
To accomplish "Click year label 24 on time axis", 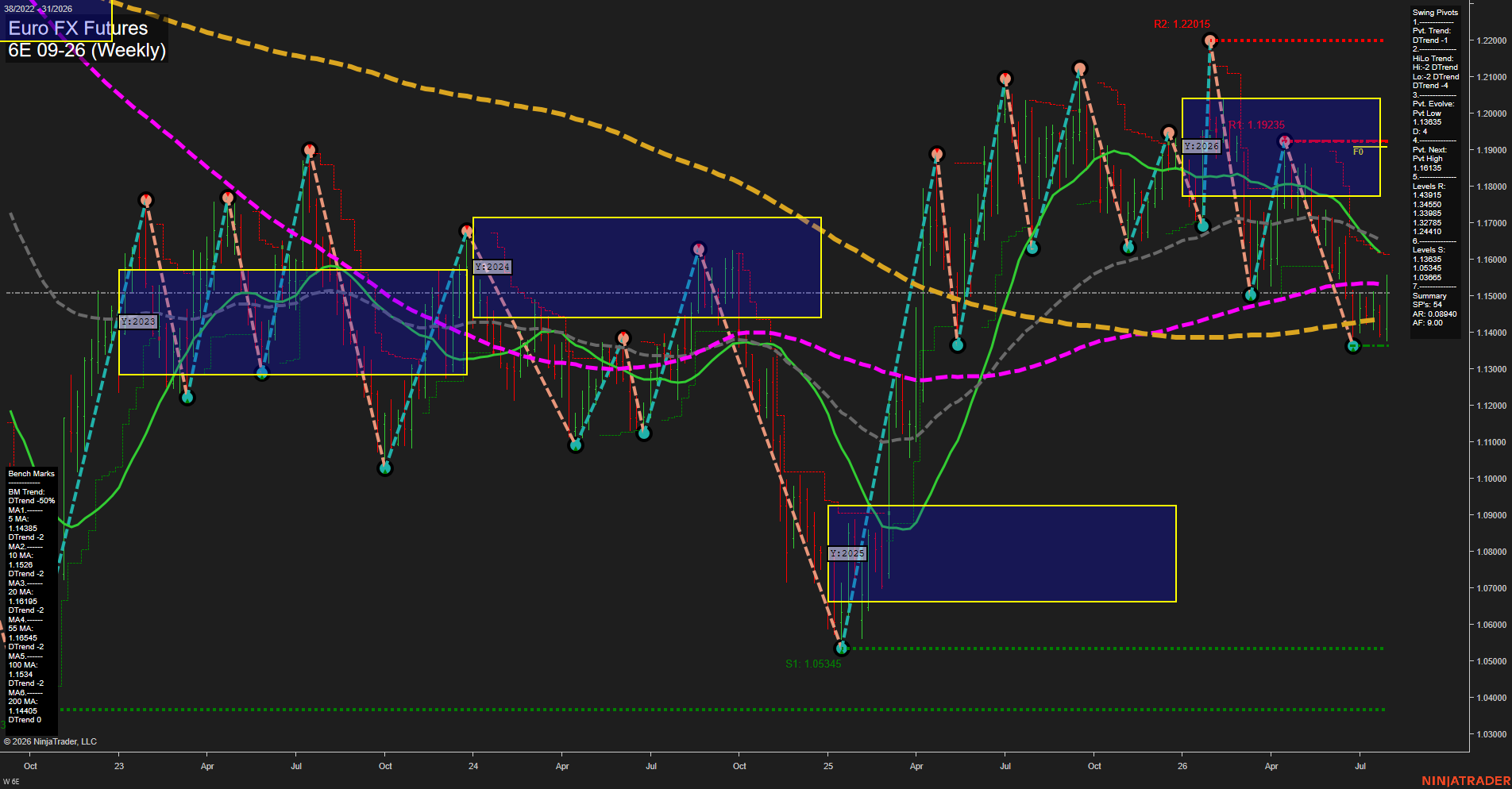I will pyautogui.click(x=473, y=766).
